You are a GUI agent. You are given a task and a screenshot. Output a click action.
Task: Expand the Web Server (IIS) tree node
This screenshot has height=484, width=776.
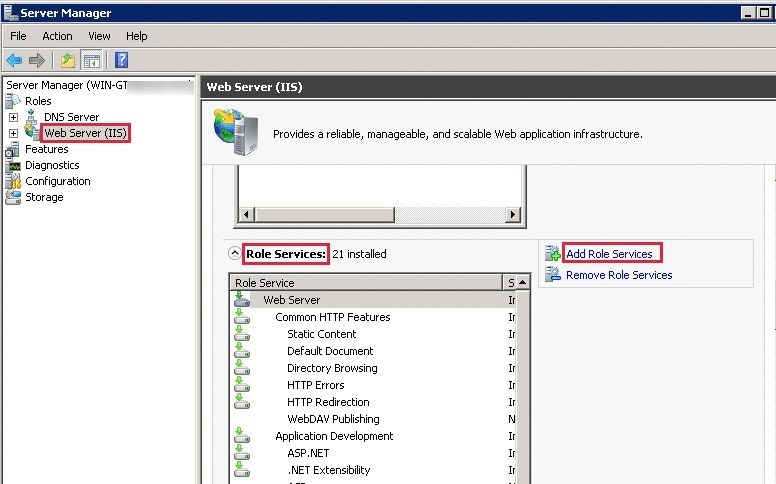(x=13, y=133)
